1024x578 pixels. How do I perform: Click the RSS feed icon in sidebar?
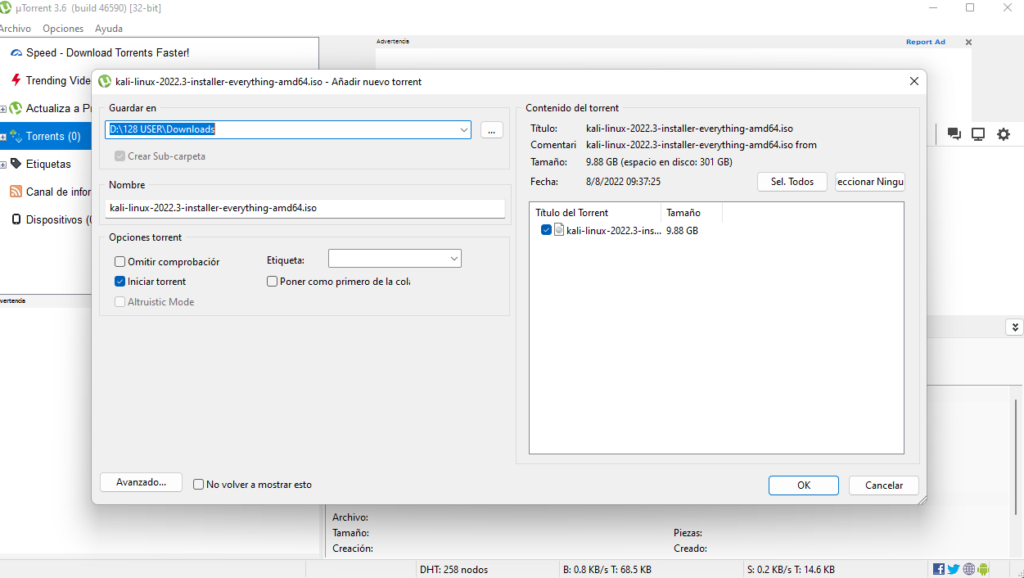click(16, 191)
